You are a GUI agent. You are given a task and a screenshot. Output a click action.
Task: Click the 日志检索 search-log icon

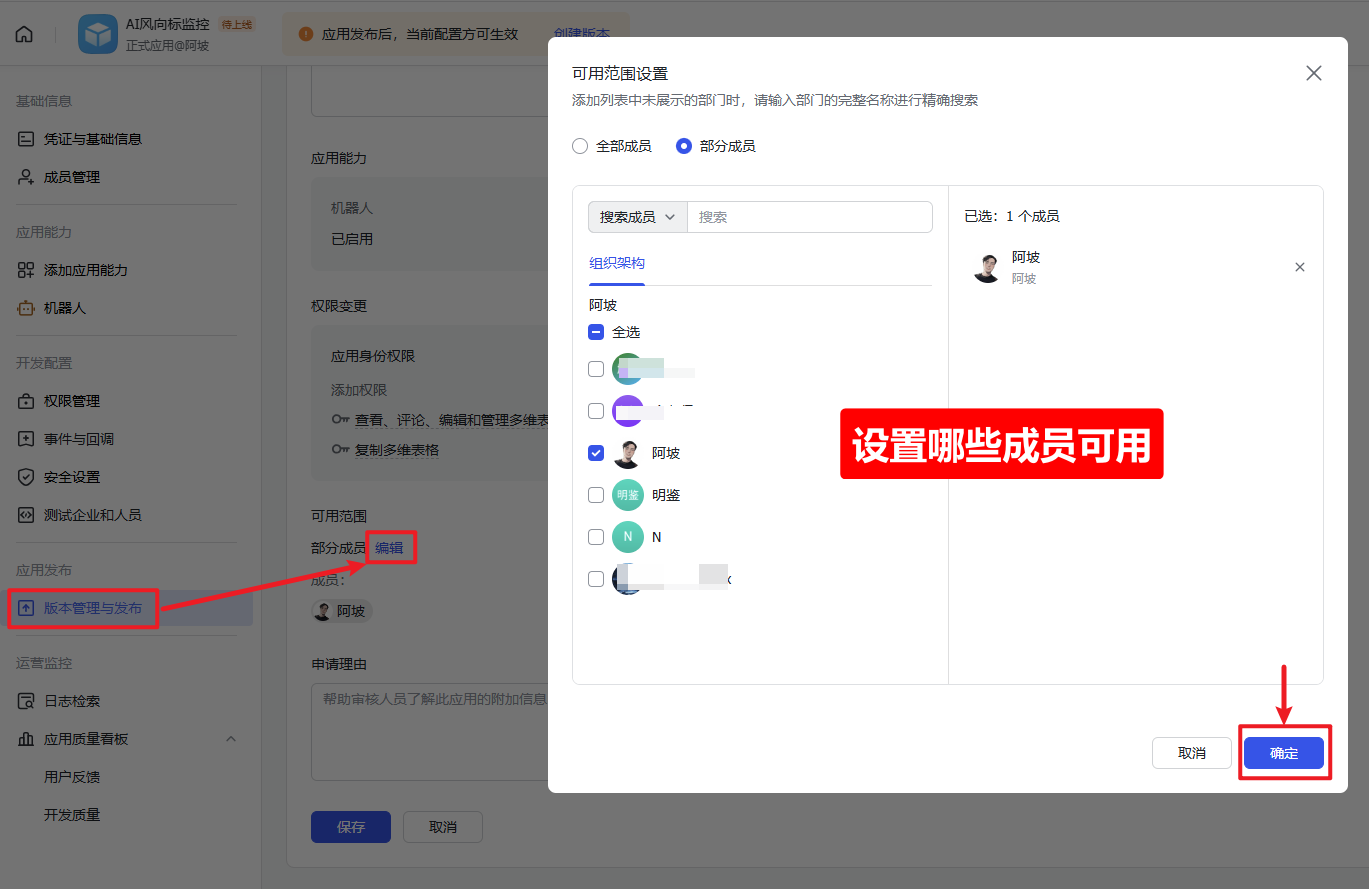(x=26, y=701)
